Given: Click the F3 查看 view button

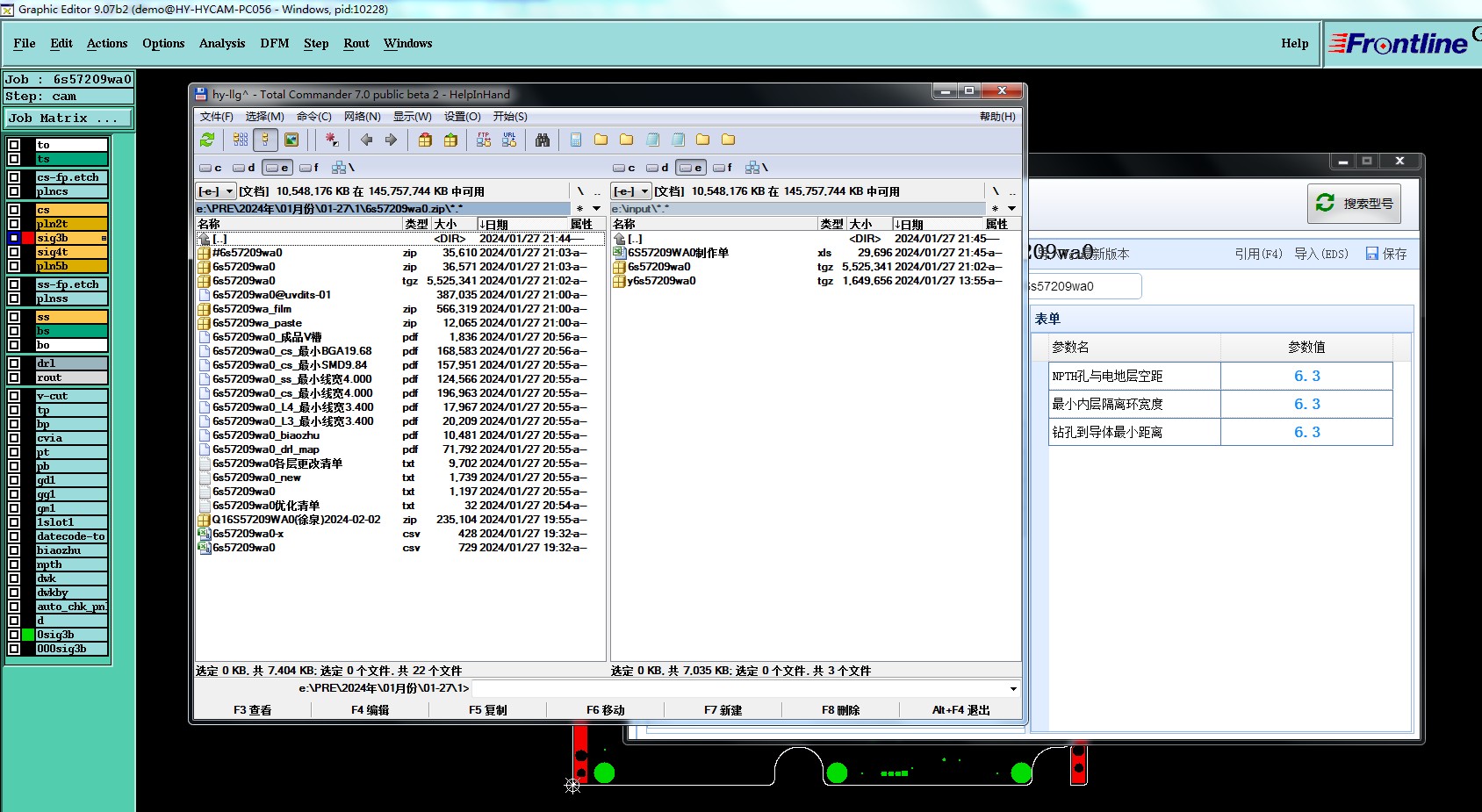Looking at the screenshot, I should coord(252,710).
